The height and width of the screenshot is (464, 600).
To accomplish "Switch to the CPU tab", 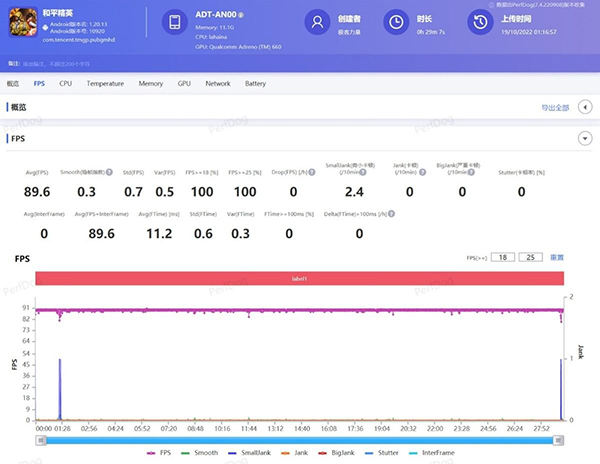I will pos(65,84).
